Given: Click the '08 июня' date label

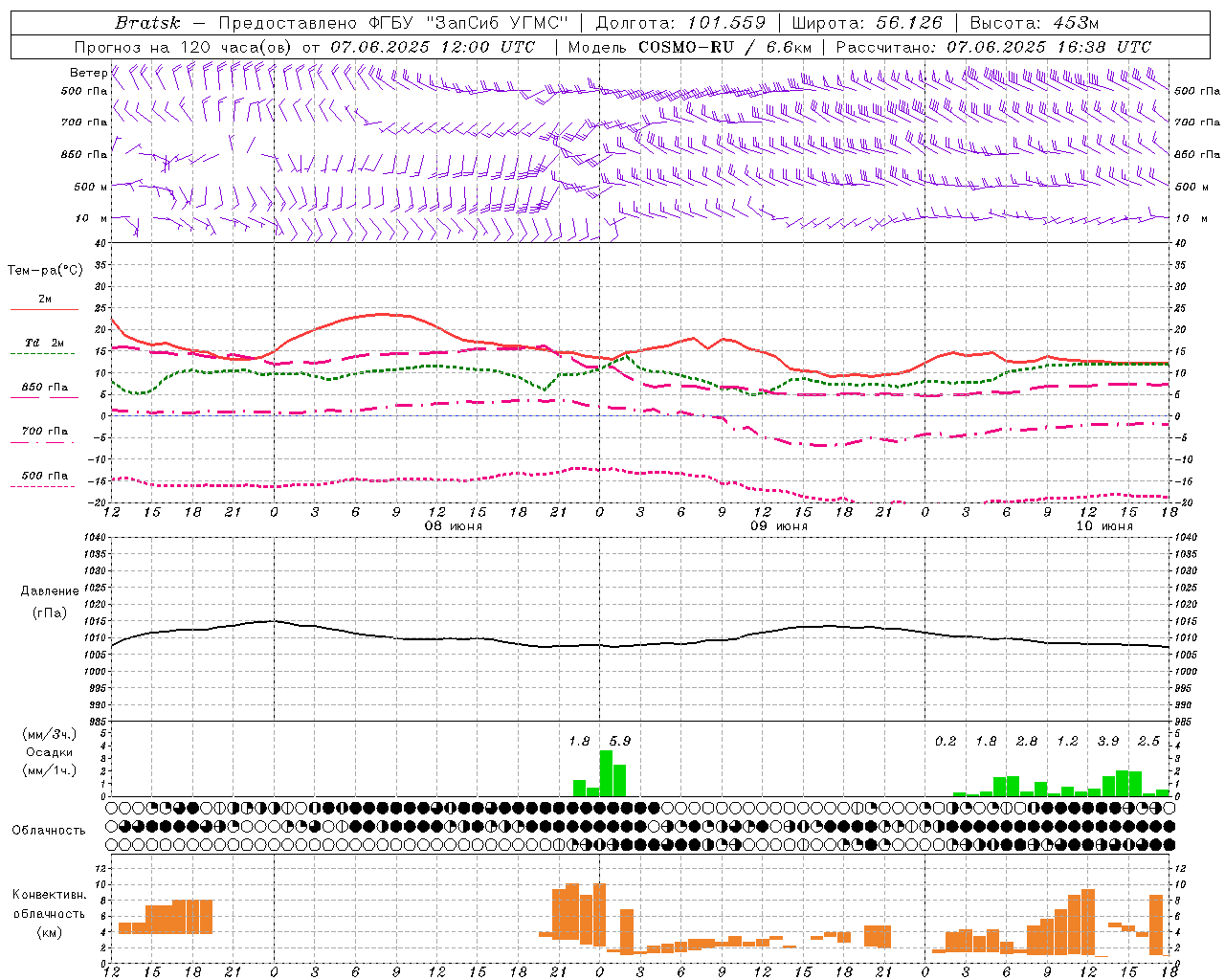Looking at the screenshot, I should point(454,526).
